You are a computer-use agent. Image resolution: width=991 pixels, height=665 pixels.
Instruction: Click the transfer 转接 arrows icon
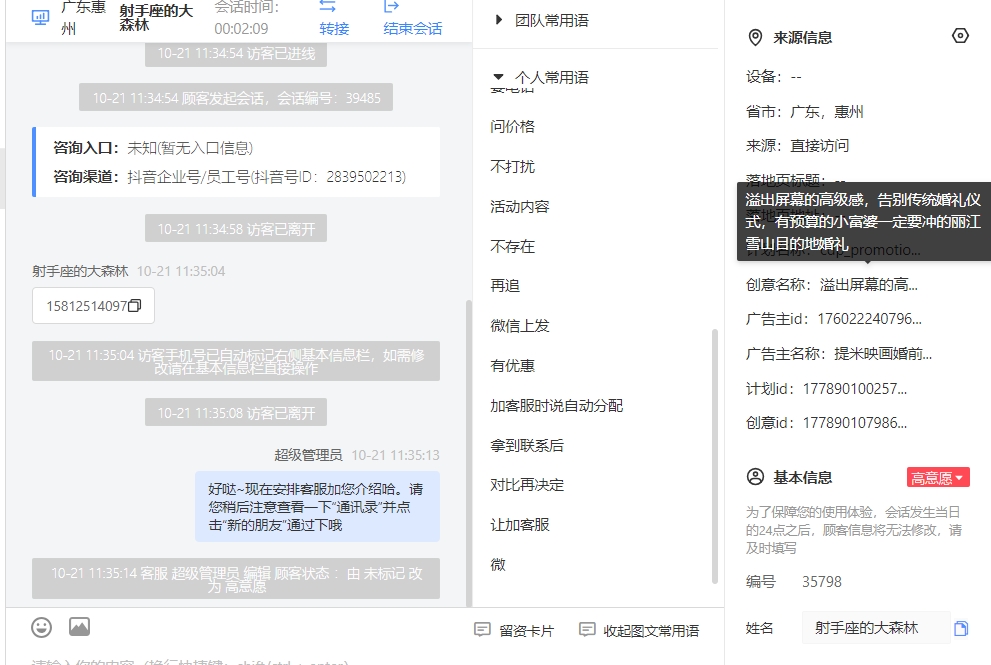pyautogui.click(x=327, y=6)
